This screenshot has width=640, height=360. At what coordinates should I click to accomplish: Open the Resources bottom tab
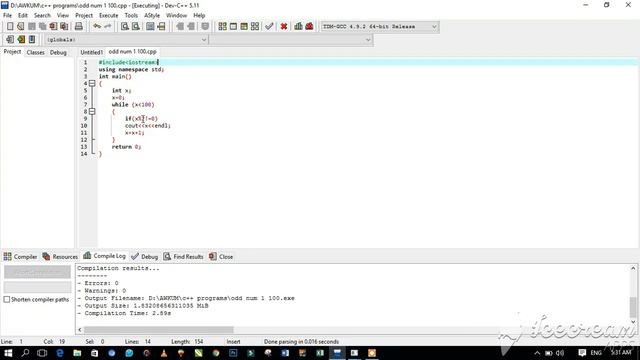pos(60,256)
